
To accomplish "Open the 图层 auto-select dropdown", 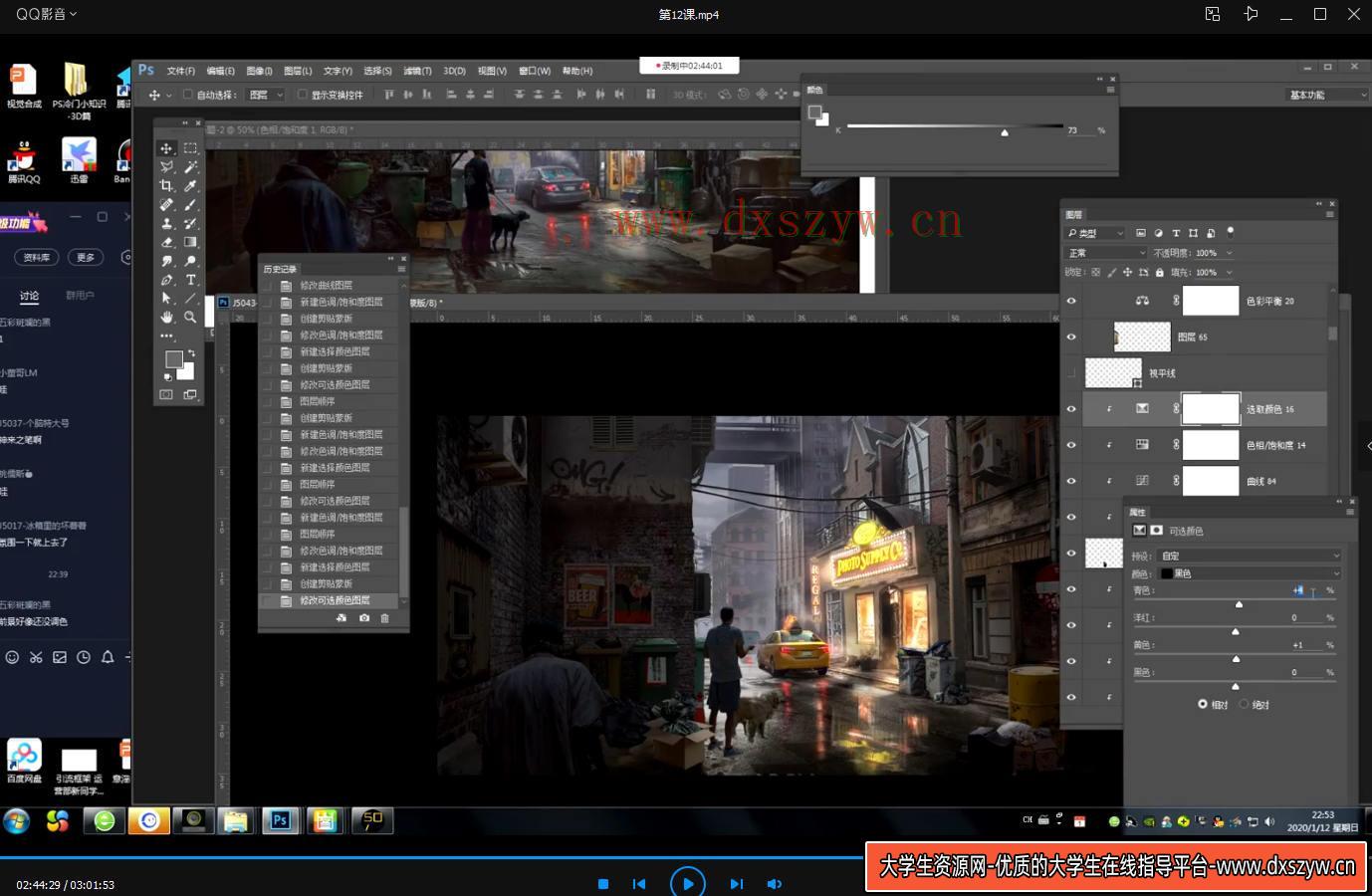I will 266,95.
